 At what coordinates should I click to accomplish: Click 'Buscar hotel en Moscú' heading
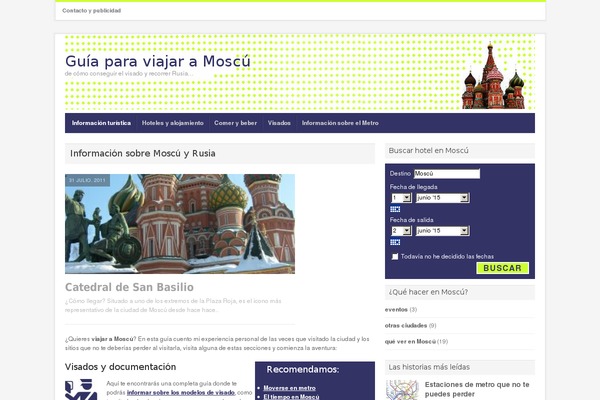pos(429,151)
